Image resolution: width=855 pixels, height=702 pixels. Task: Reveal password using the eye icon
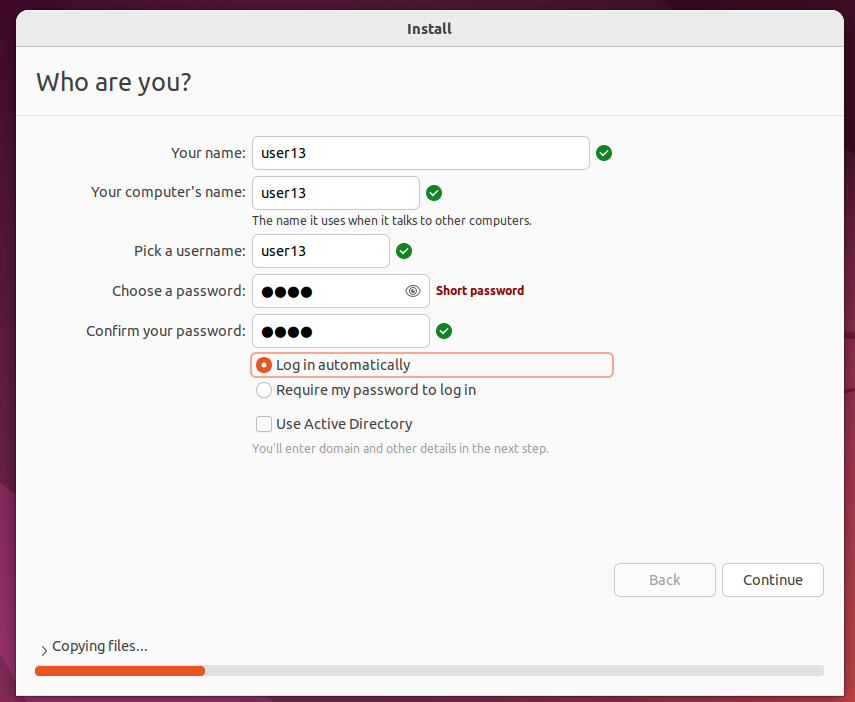[413, 291]
